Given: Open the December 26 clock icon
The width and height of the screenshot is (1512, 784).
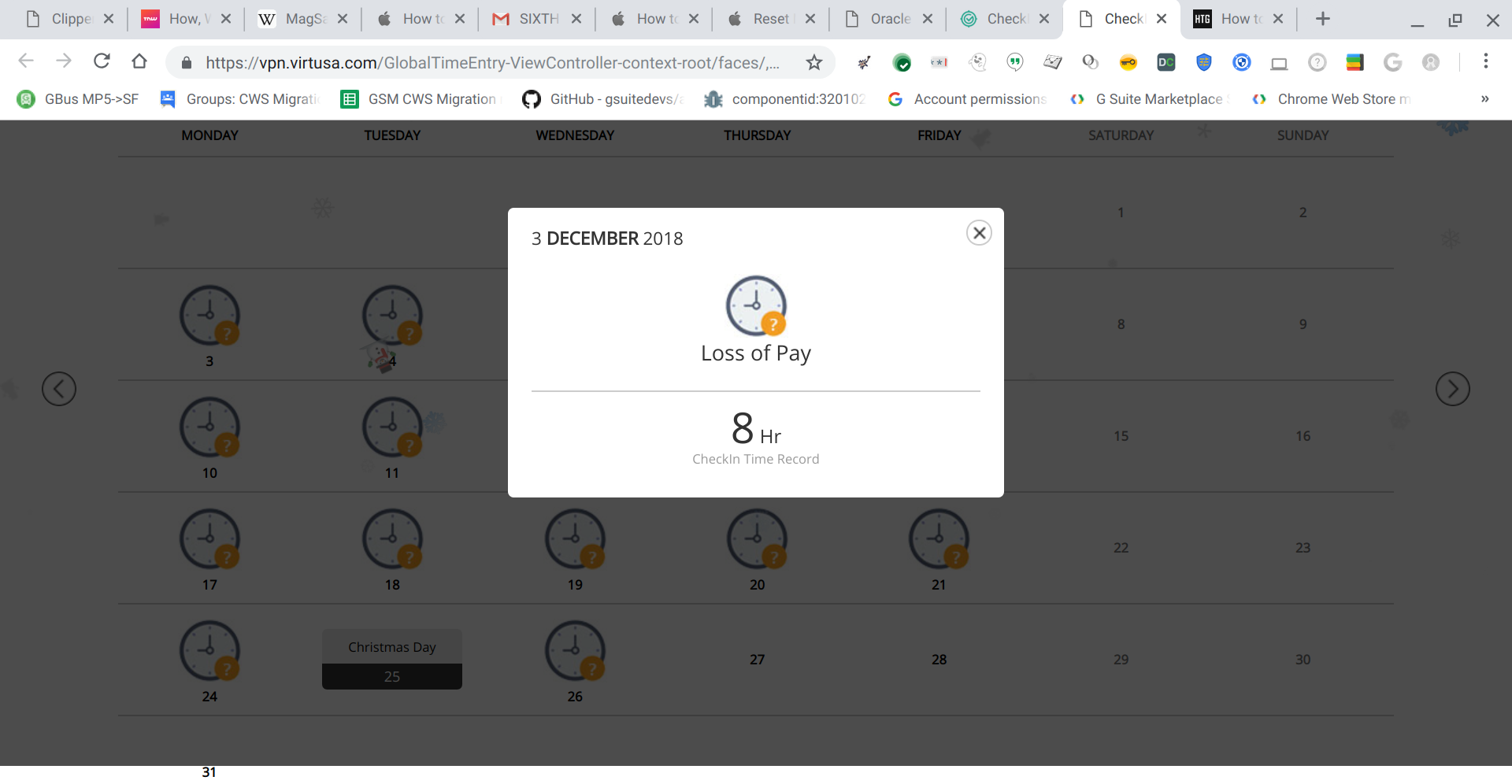Looking at the screenshot, I should [575, 652].
